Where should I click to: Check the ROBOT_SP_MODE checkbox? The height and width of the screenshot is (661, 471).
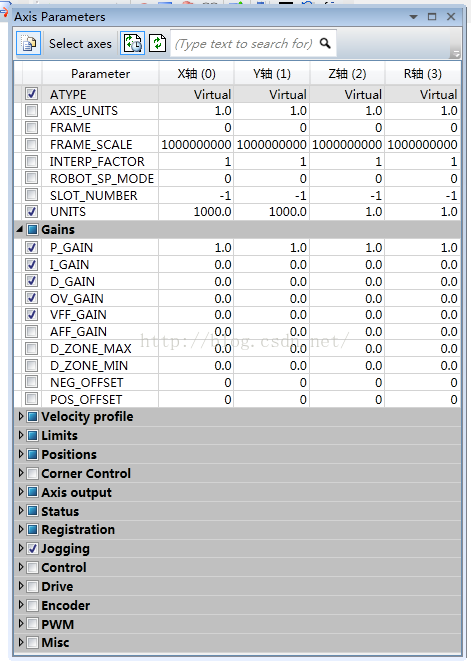(x=31, y=178)
